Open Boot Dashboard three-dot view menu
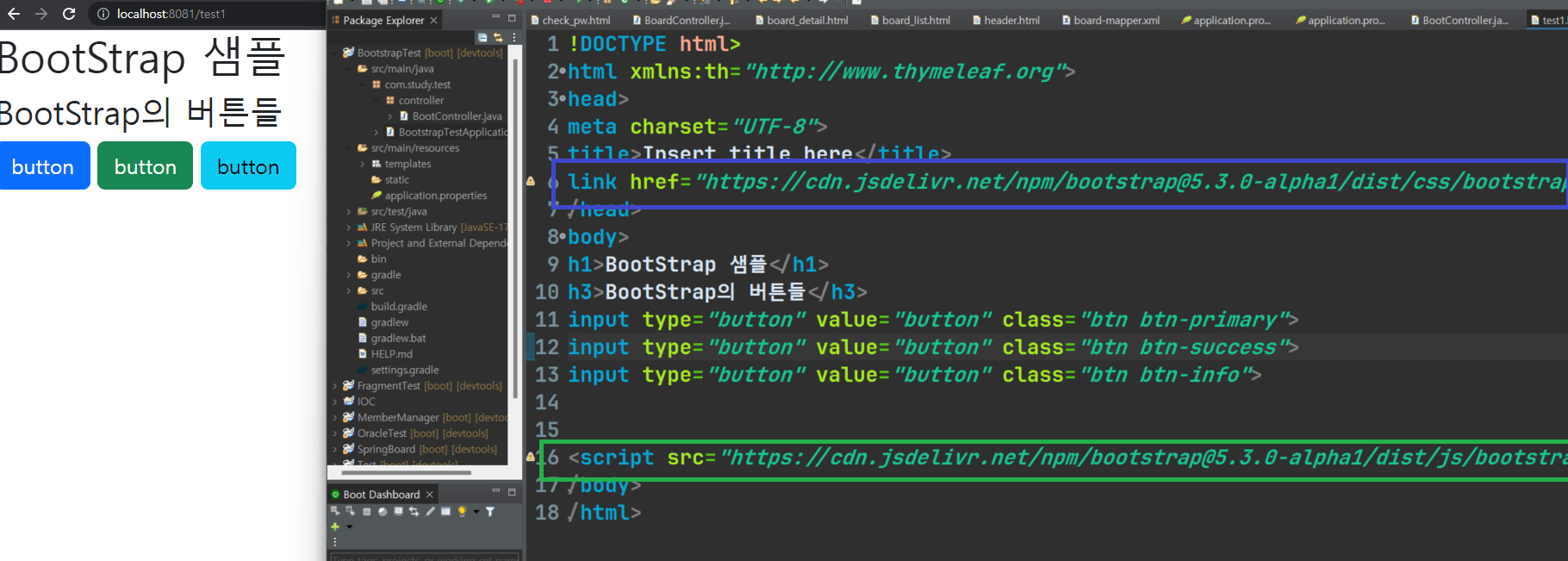The width and height of the screenshot is (1568, 561). pyautogui.click(x=335, y=542)
